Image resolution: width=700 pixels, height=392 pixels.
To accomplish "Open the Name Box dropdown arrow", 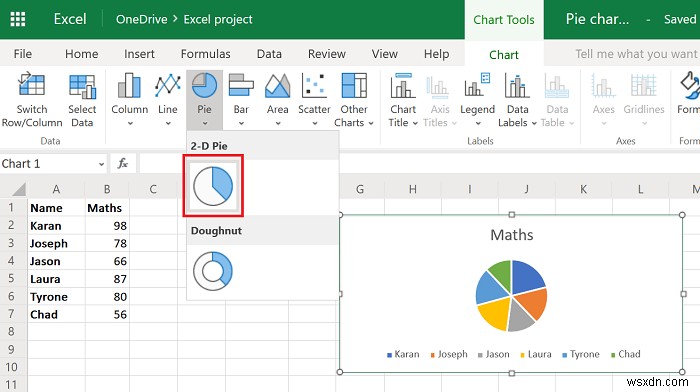I will tap(101, 164).
